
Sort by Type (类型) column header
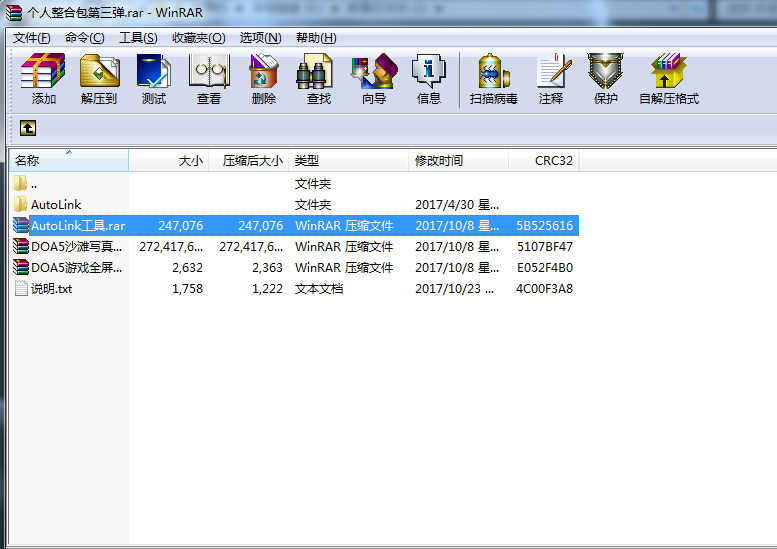click(x=348, y=161)
